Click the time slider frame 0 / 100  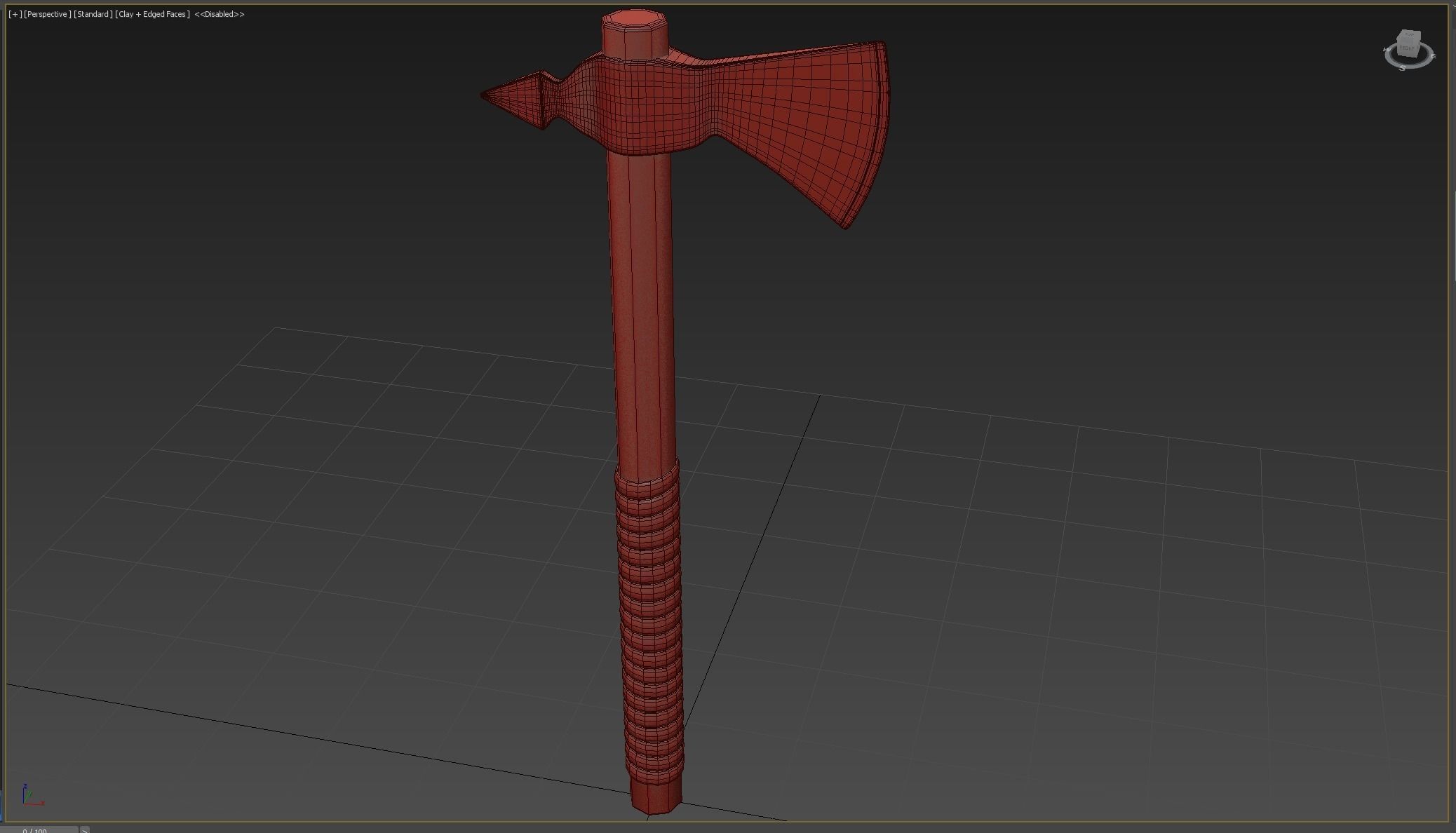(39, 829)
